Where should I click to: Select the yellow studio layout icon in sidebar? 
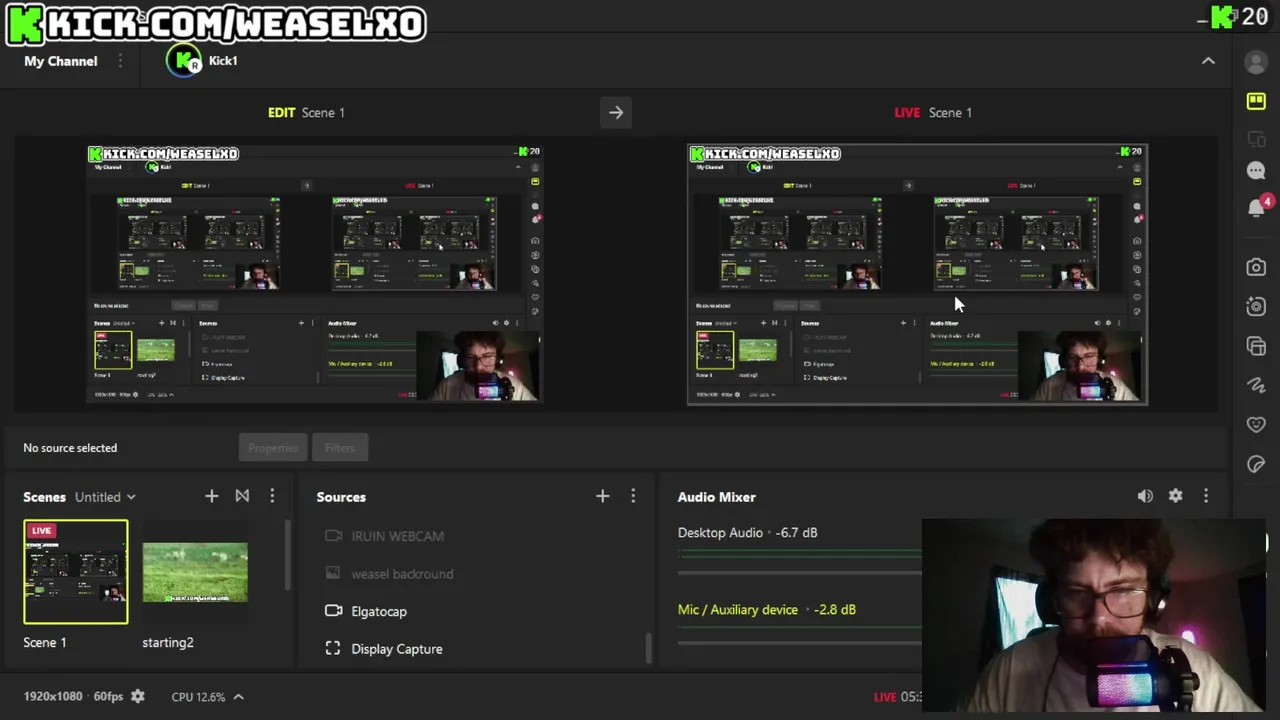pos(1256,101)
